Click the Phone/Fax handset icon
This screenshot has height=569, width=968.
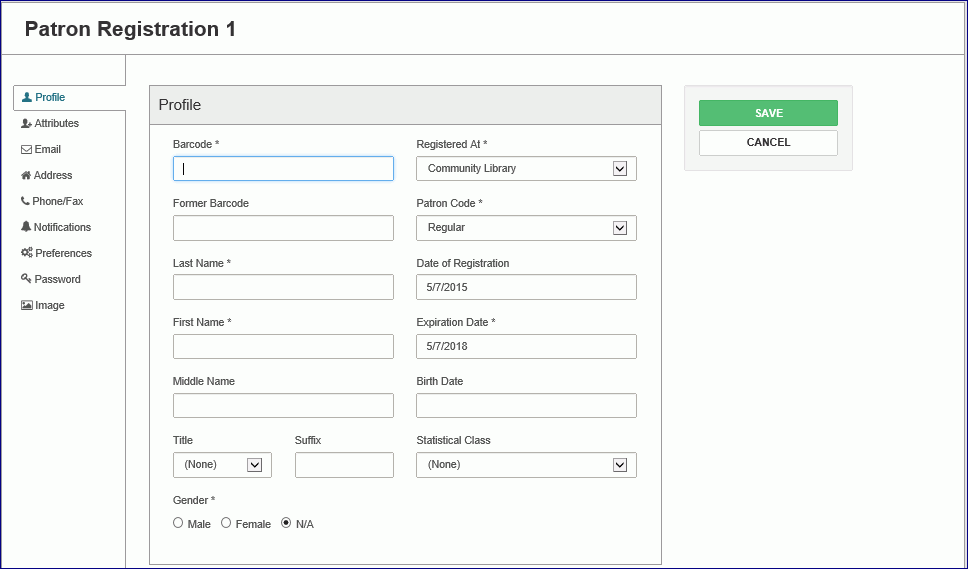click(x=26, y=202)
